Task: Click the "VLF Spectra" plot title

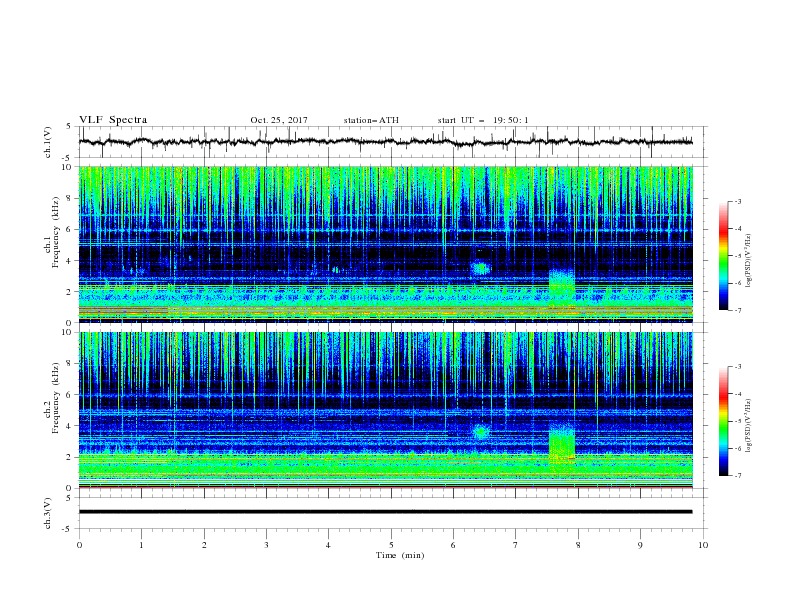Action: [113, 120]
